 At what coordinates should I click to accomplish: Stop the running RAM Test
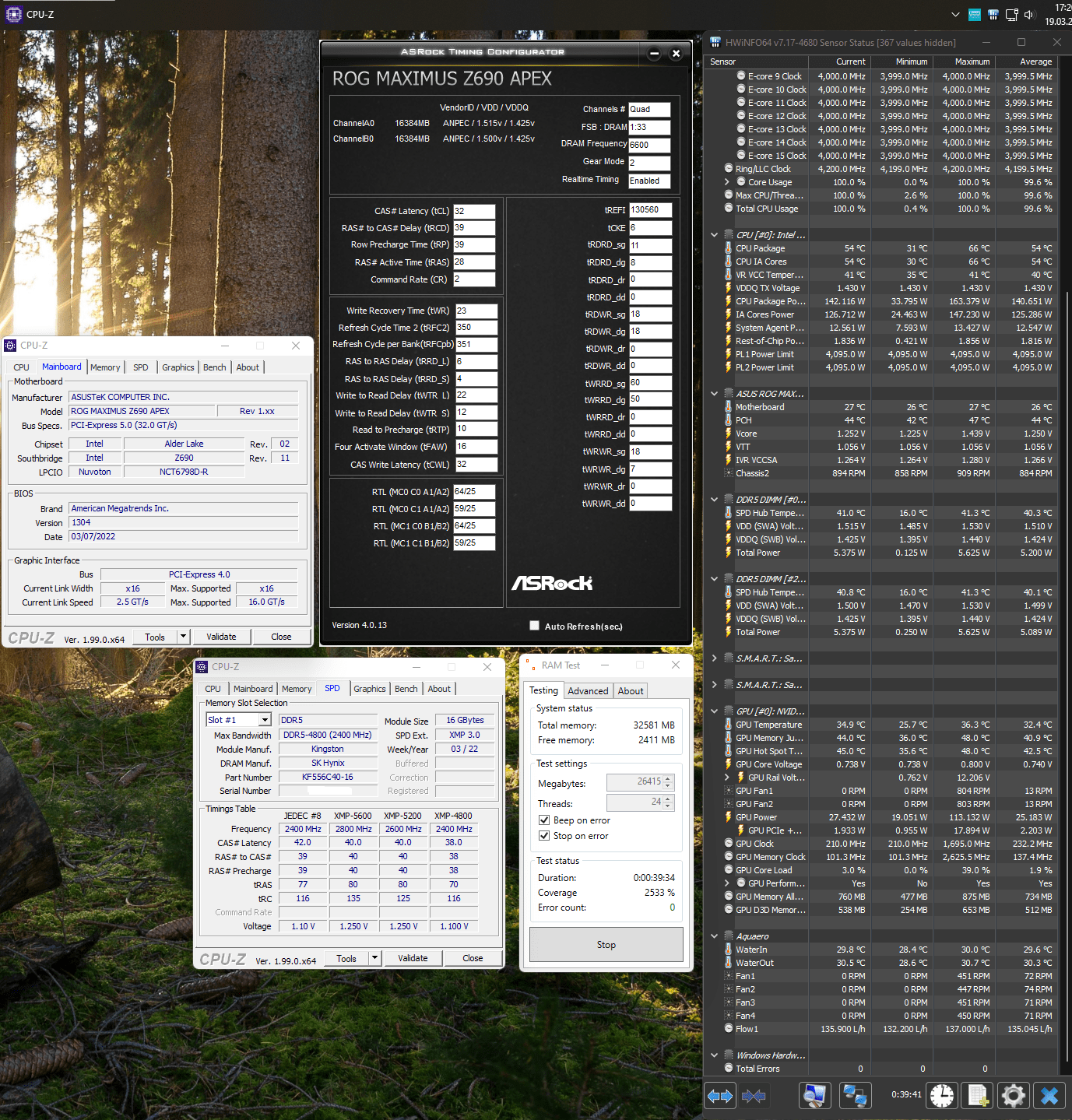click(606, 945)
